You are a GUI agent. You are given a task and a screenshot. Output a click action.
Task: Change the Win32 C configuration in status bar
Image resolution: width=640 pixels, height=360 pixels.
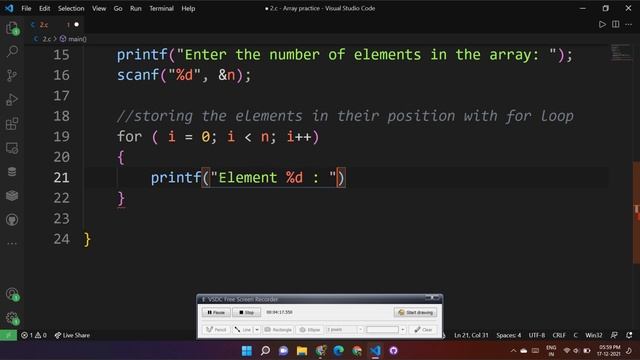[594, 335]
